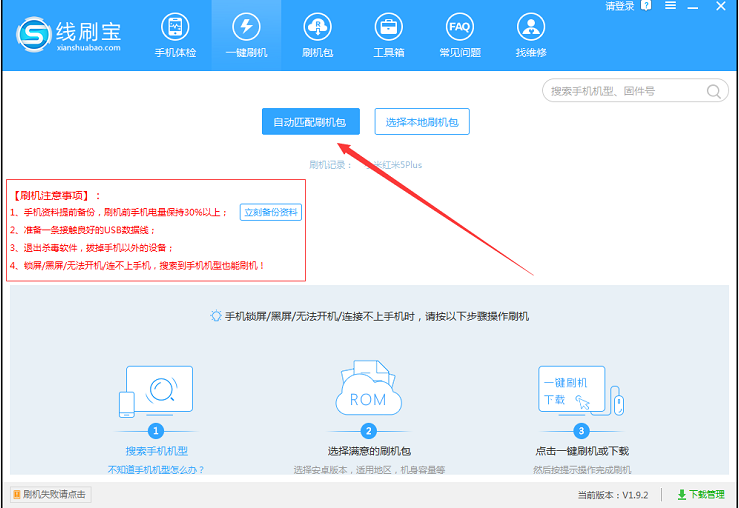Screen dimensions: 739x508
Task: Open the 找维修 repair service icon
Action: [x=531, y=35]
